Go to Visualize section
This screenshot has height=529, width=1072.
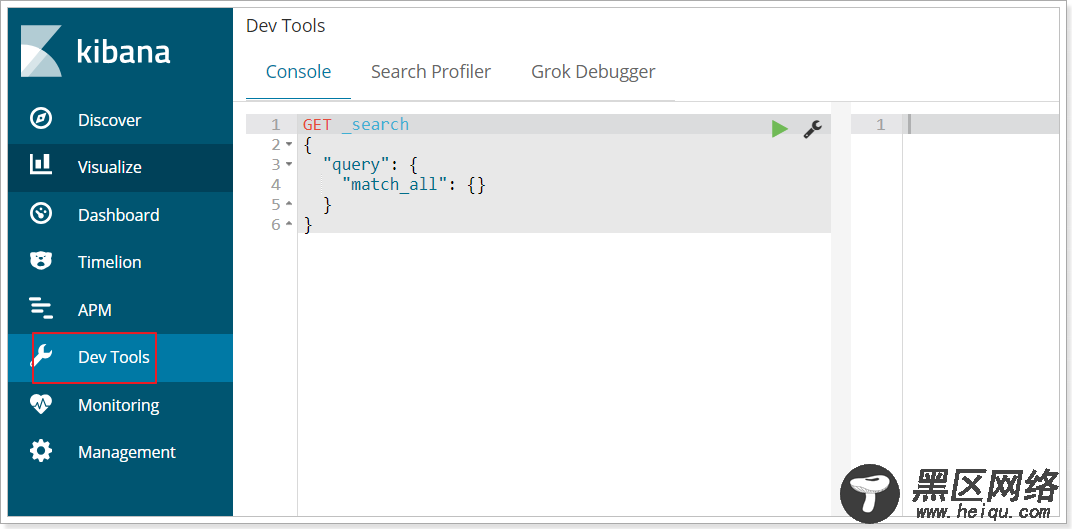click(109, 167)
